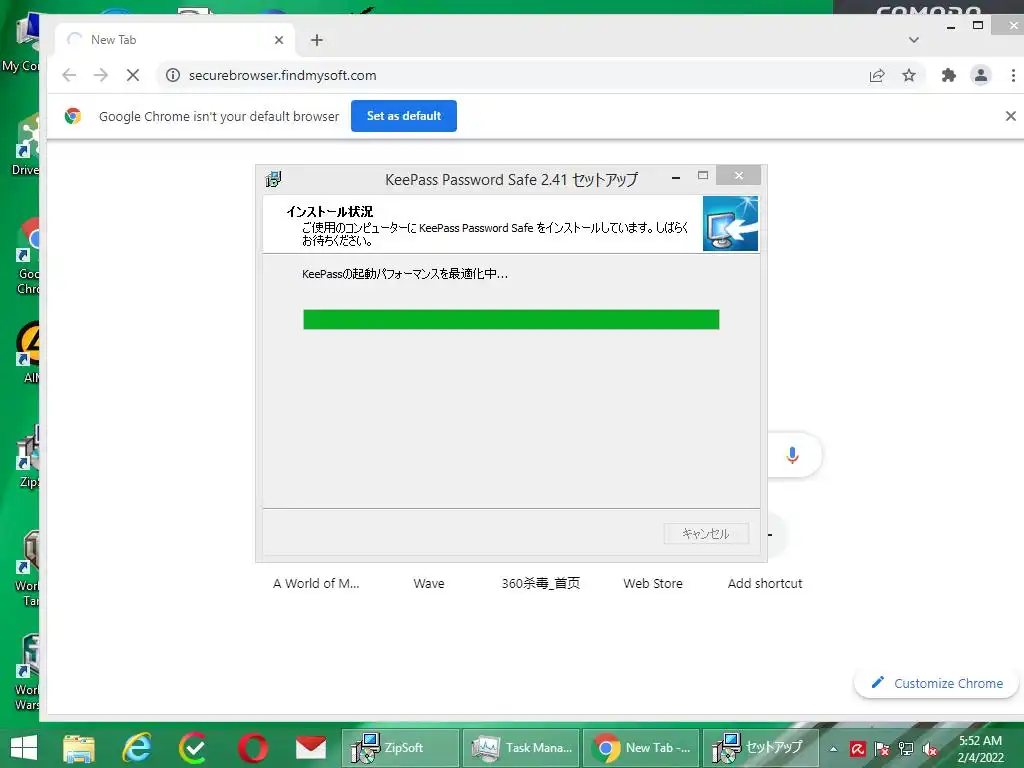Click the キャンセル button in KeePass setup

coord(706,534)
